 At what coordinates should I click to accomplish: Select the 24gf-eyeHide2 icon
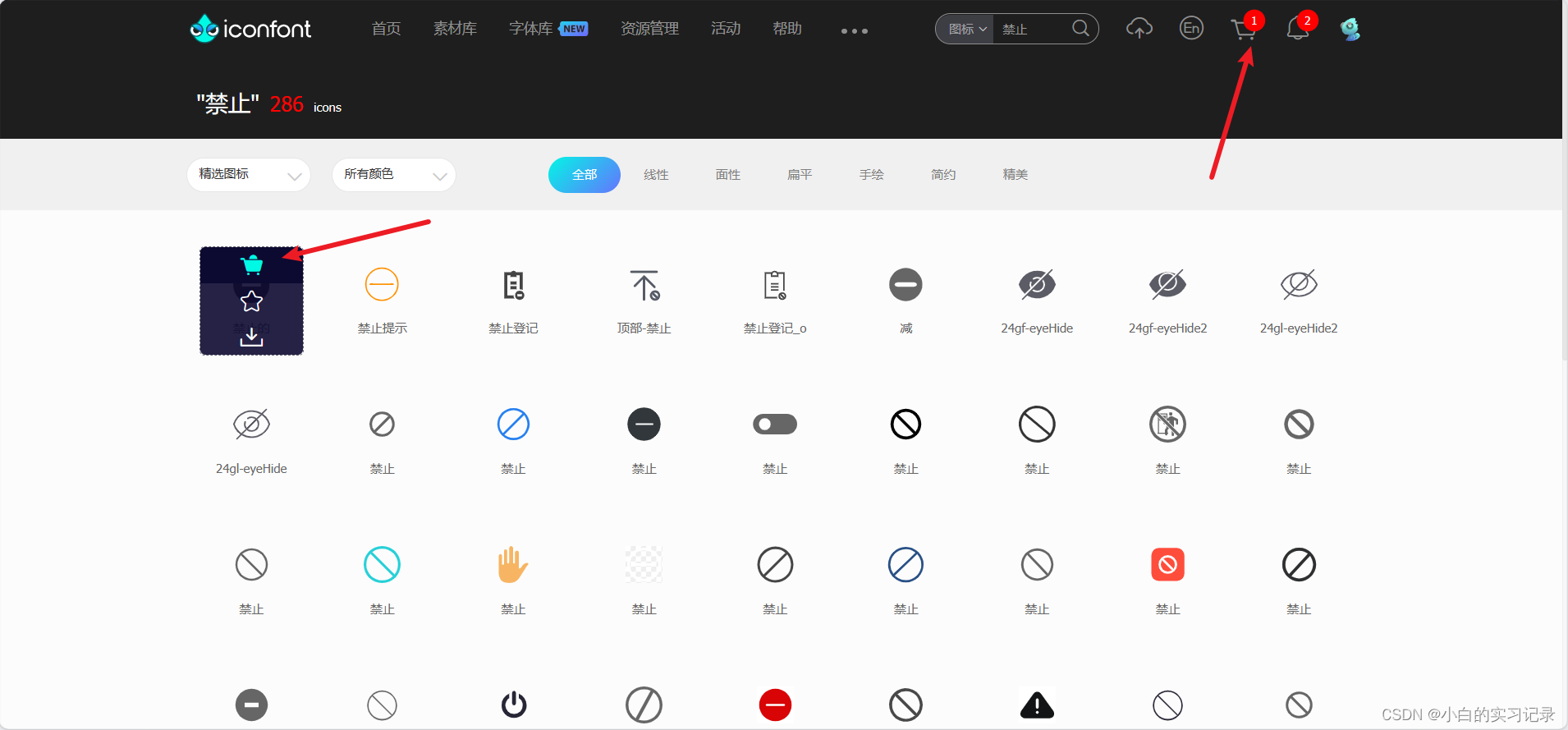(1167, 285)
